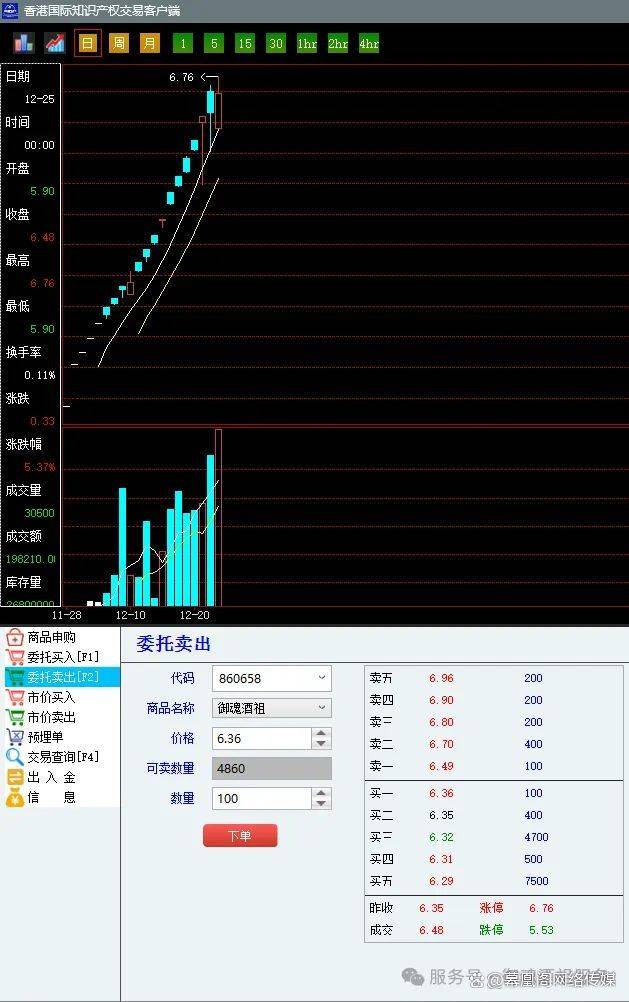Image resolution: width=629 pixels, height=1002 pixels.
Task: Click the 交易查询 magnifier icon
Action: pos(15,757)
